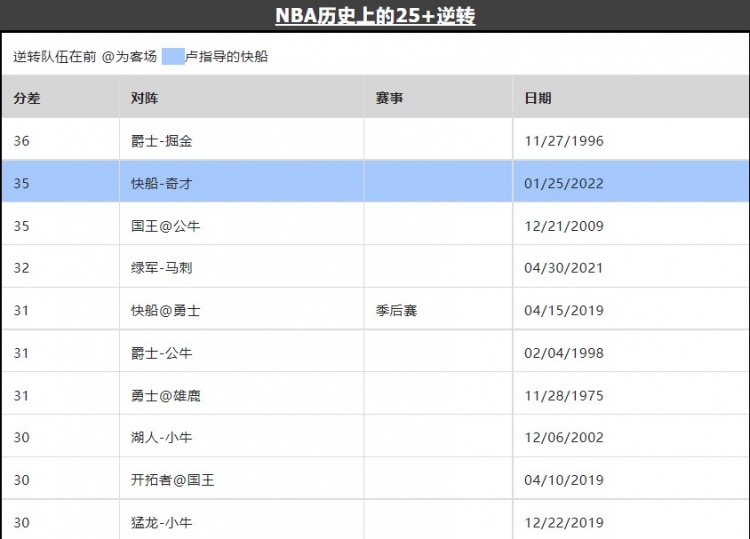Select the date 11/28/1975
The width and height of the screenshot is (750, 539).
click(564, 396)
